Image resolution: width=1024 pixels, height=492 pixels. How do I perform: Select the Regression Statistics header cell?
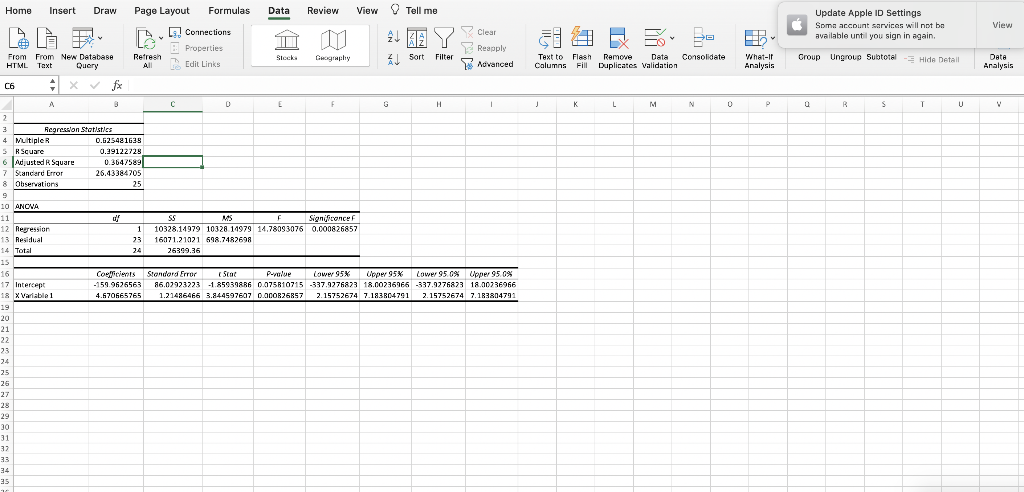click(78, 129)
